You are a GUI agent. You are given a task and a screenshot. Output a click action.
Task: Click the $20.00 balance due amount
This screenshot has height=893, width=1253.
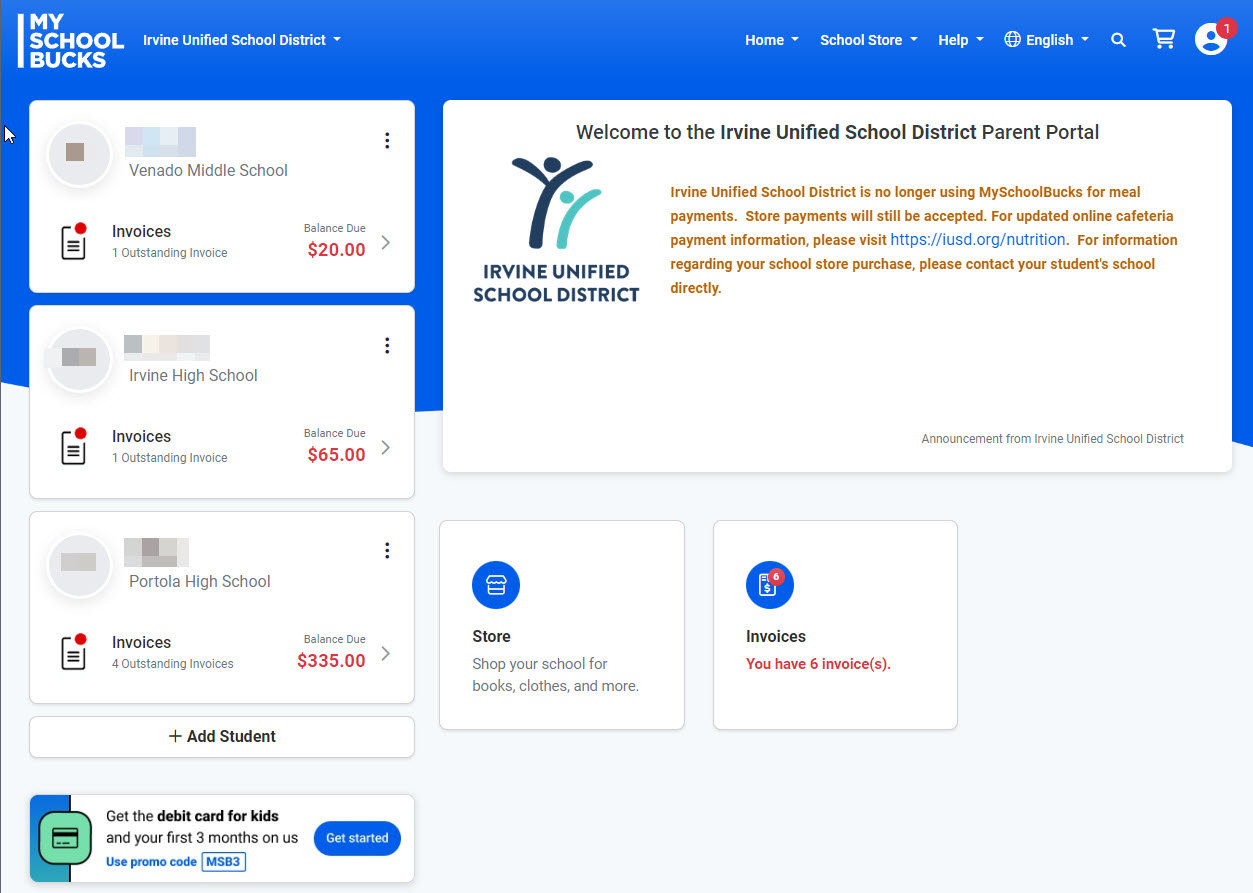pos(336,250)
